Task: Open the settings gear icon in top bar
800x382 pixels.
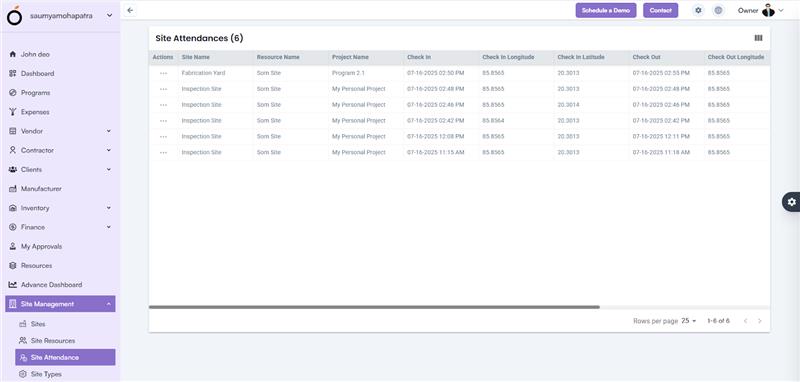Action: coord(698,10)
